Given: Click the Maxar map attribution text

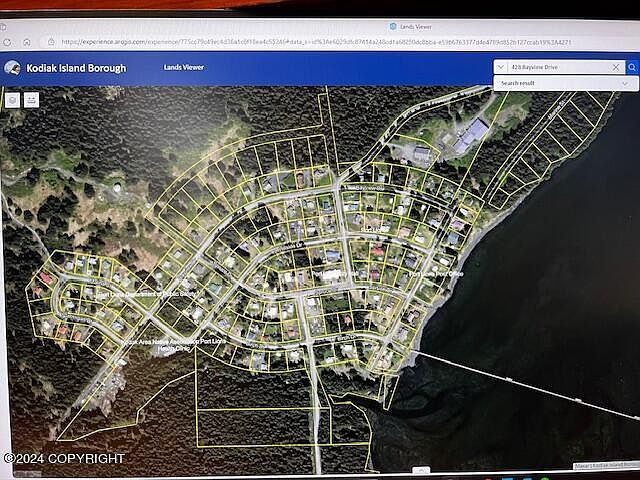Looking at the screenshot, I should (603, 465).
